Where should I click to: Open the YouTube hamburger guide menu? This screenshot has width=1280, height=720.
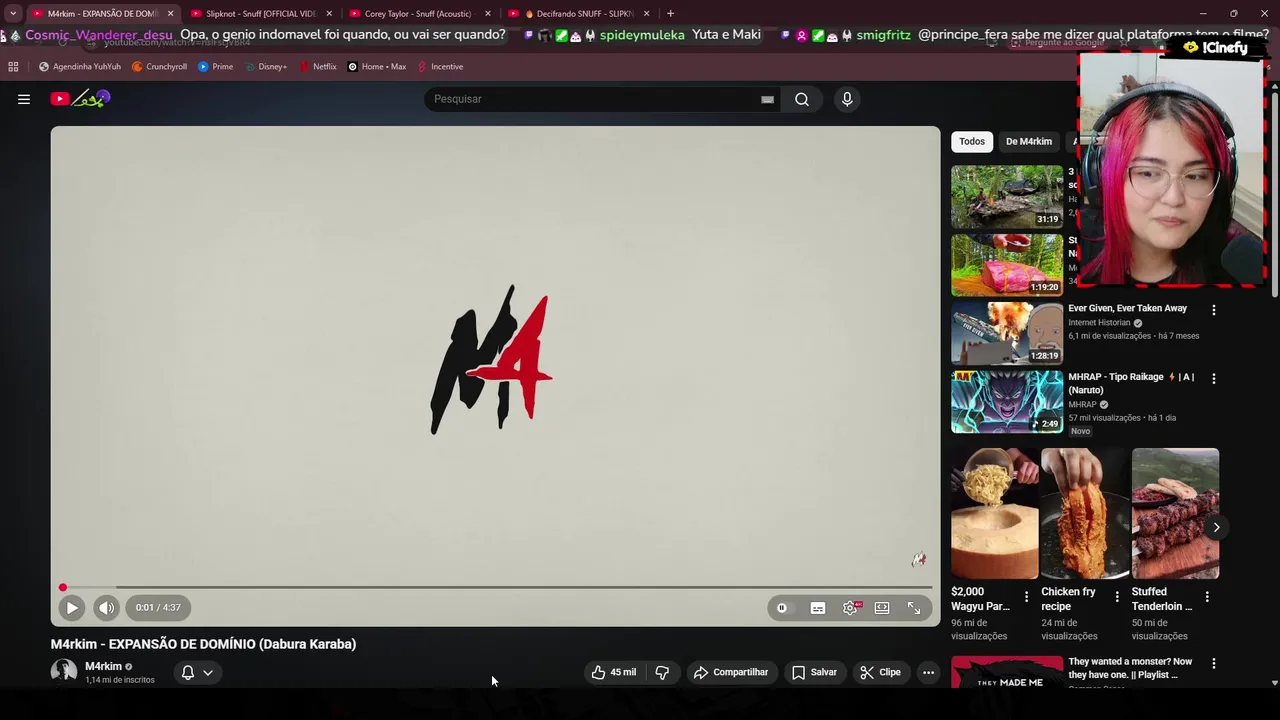point(24,99)
